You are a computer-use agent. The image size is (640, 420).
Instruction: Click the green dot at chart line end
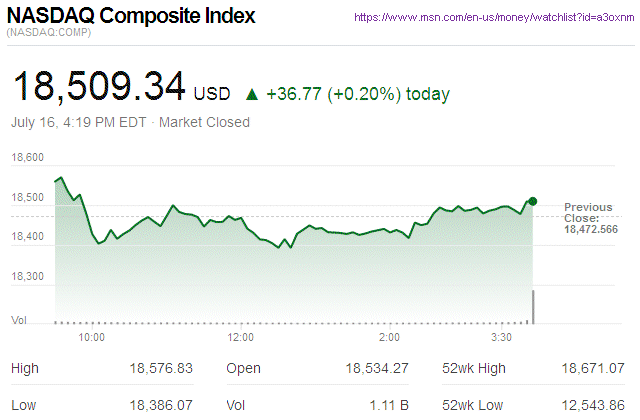tap(532, 202)
